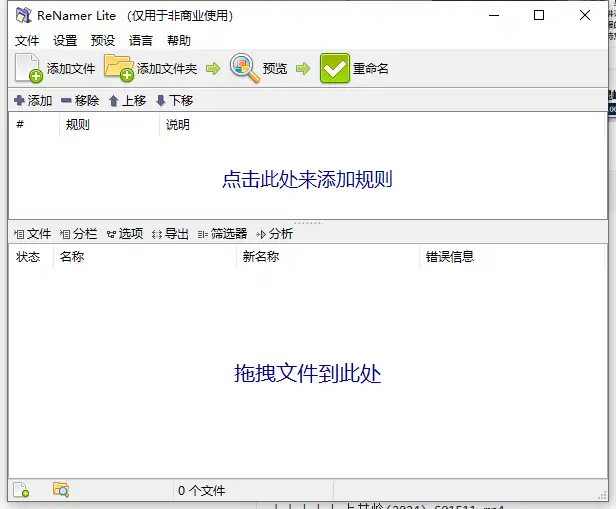Open the 设置 menu
The image size is (616, 509).
65,40
